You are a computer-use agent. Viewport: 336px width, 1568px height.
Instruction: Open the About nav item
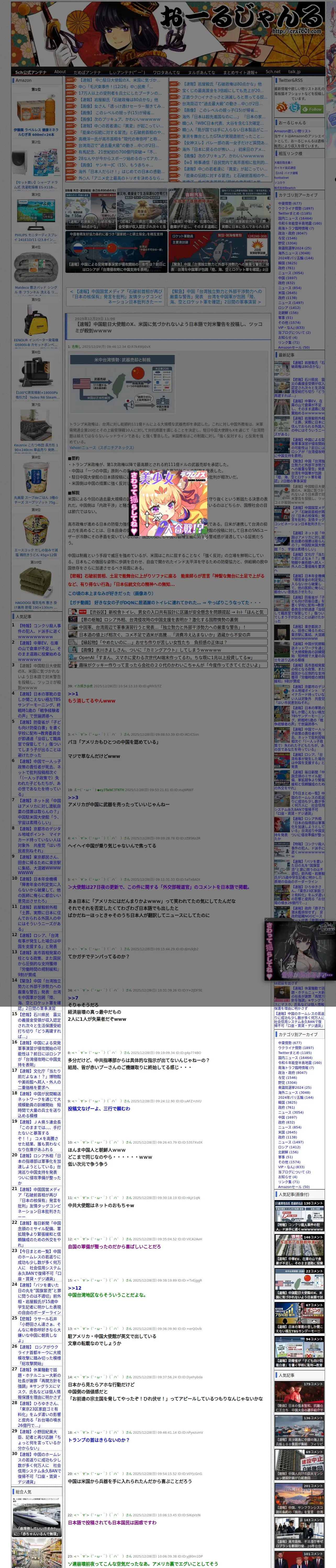[60, 72]
